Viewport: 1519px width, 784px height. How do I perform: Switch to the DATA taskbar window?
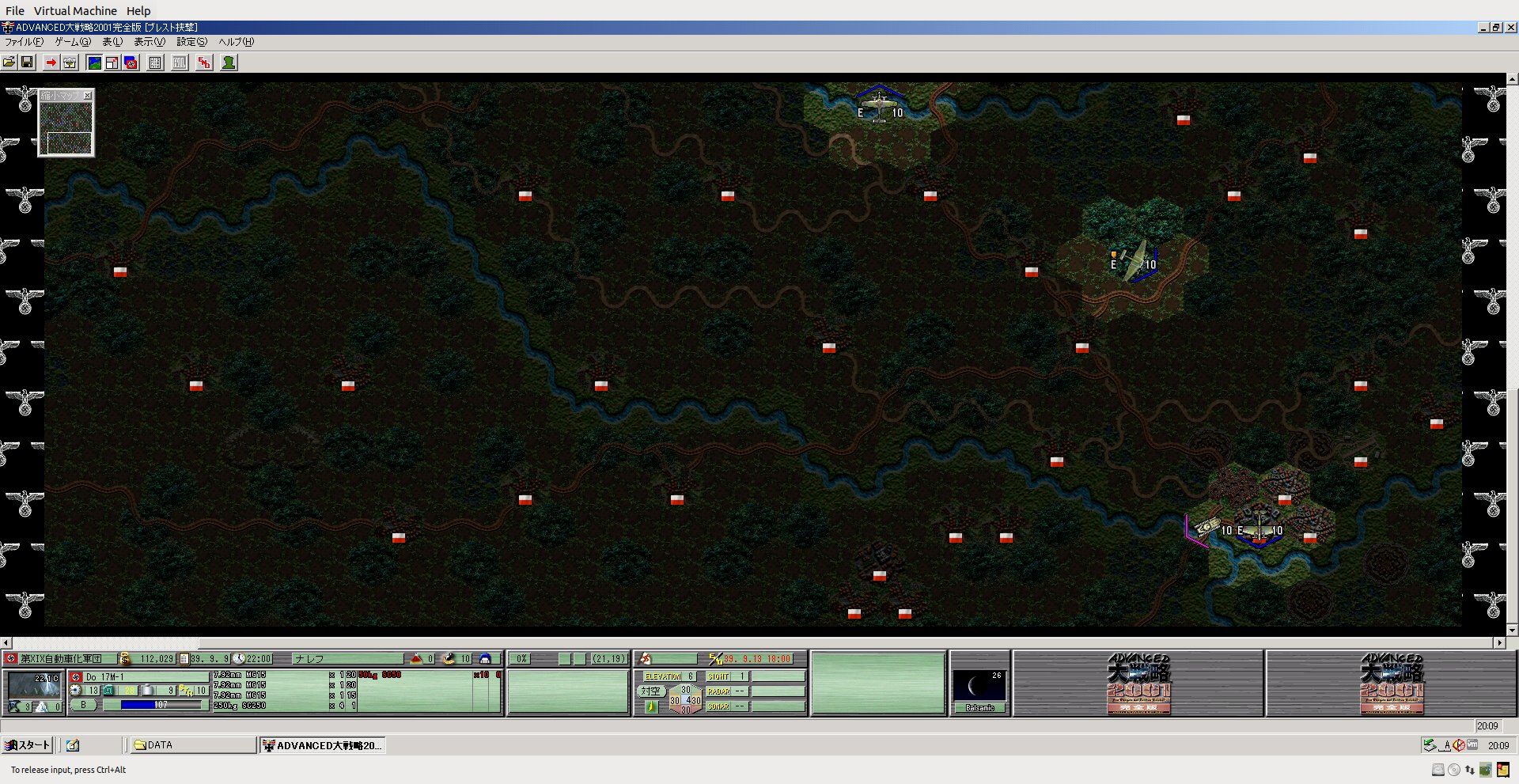pyautogui.click(x=191, y=744)
